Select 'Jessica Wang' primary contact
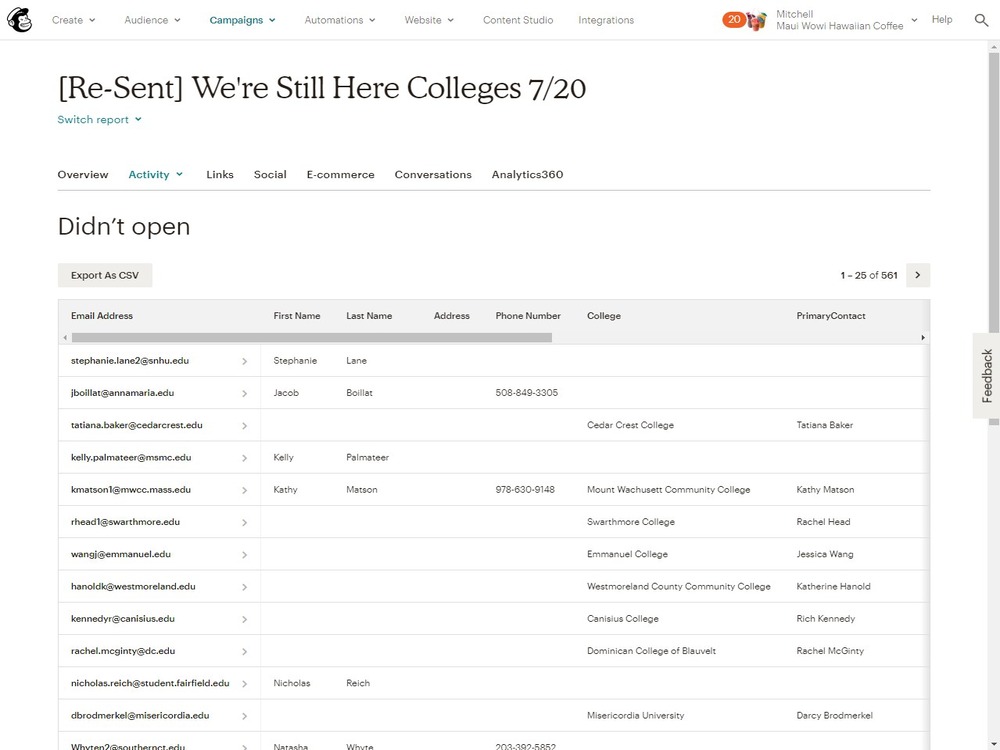 coord(824,554)
